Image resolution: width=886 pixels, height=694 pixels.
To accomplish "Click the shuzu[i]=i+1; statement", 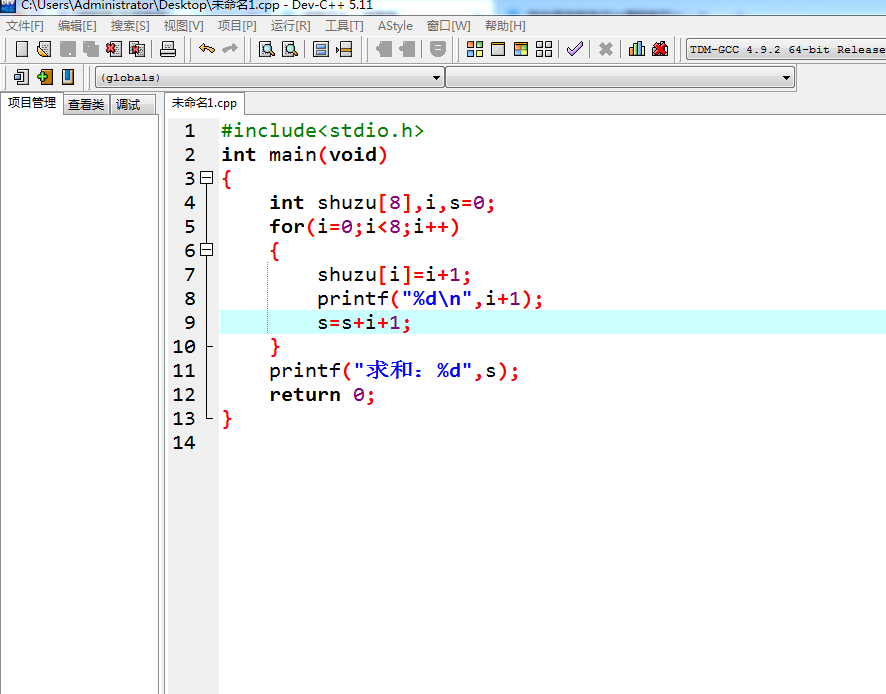I will coord(394,274).
